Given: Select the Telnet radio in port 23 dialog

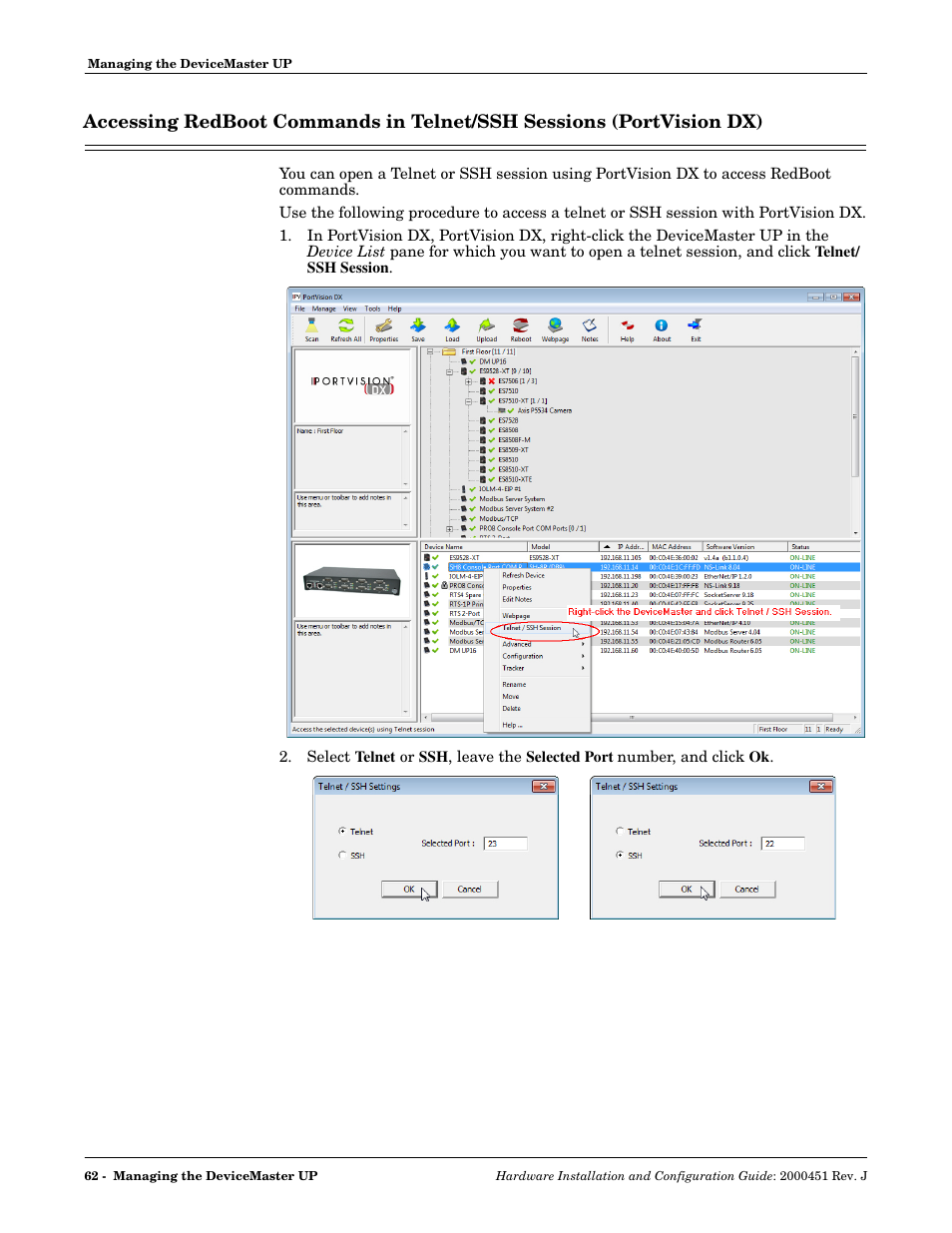Looking at the screenshot, I should tap(342, 832).
